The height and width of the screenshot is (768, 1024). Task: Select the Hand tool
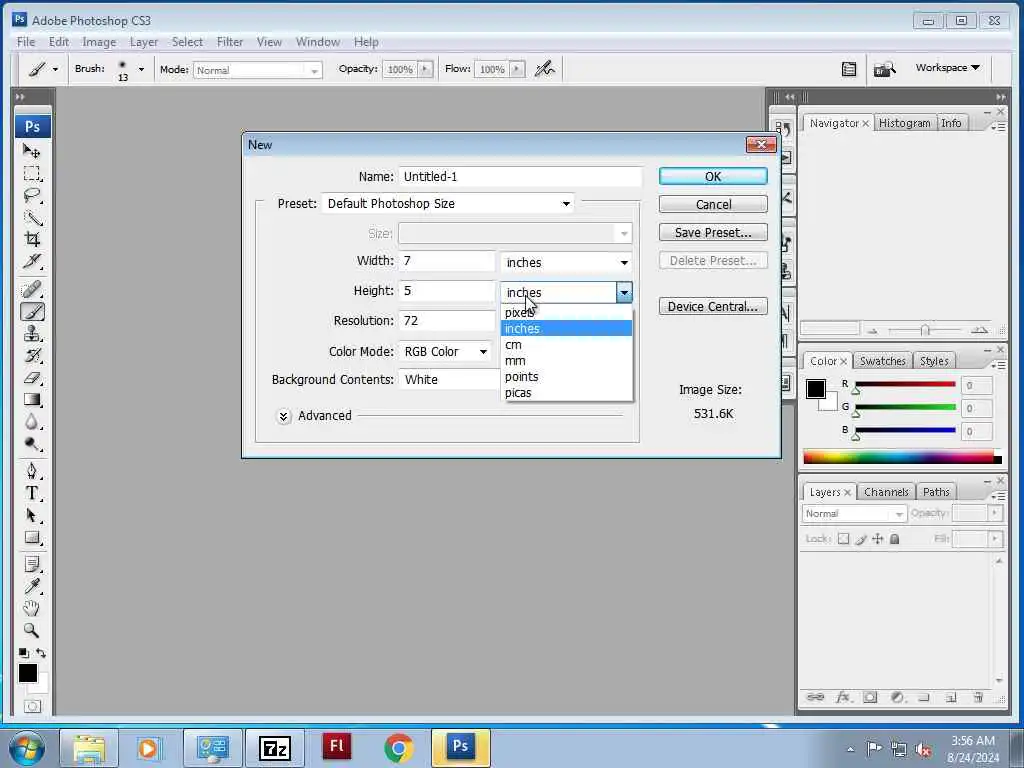pyautogui.click(x=31, y=609)
